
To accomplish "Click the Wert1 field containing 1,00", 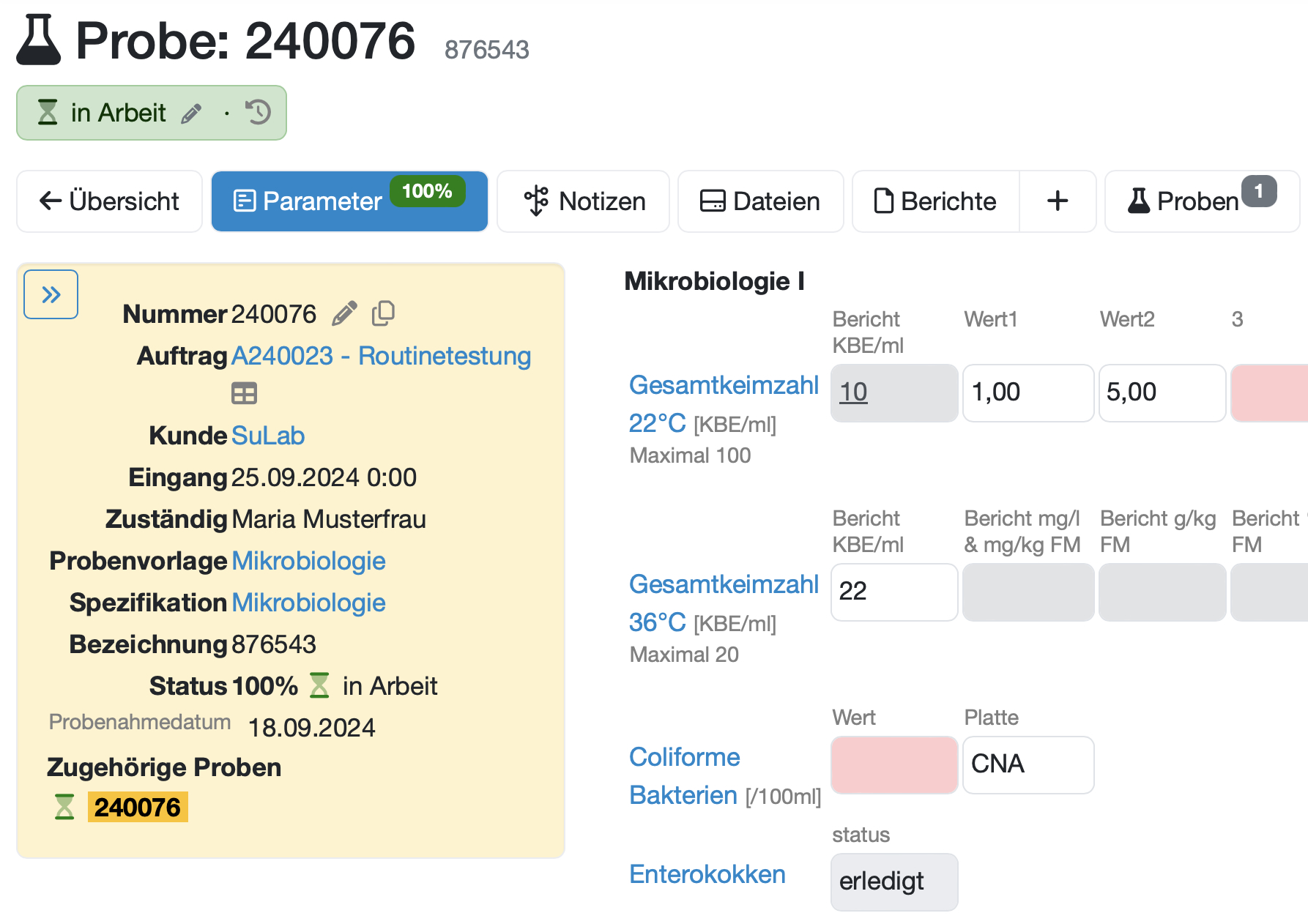I will click(1028, 392).
